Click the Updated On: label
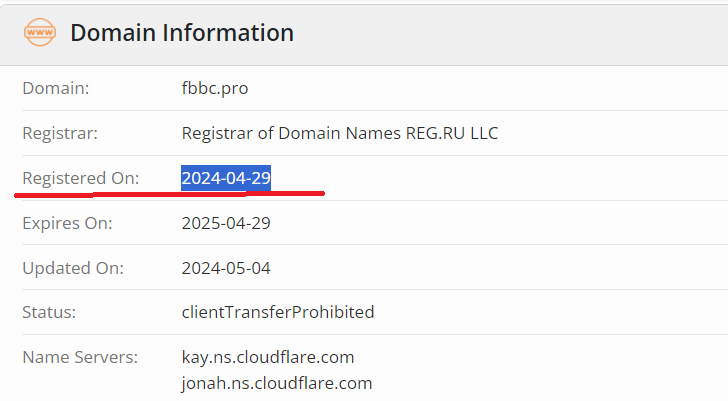Image resolution: width=728 pixels, height=401 pixels. pyautogui.click(x=73, y=268)
